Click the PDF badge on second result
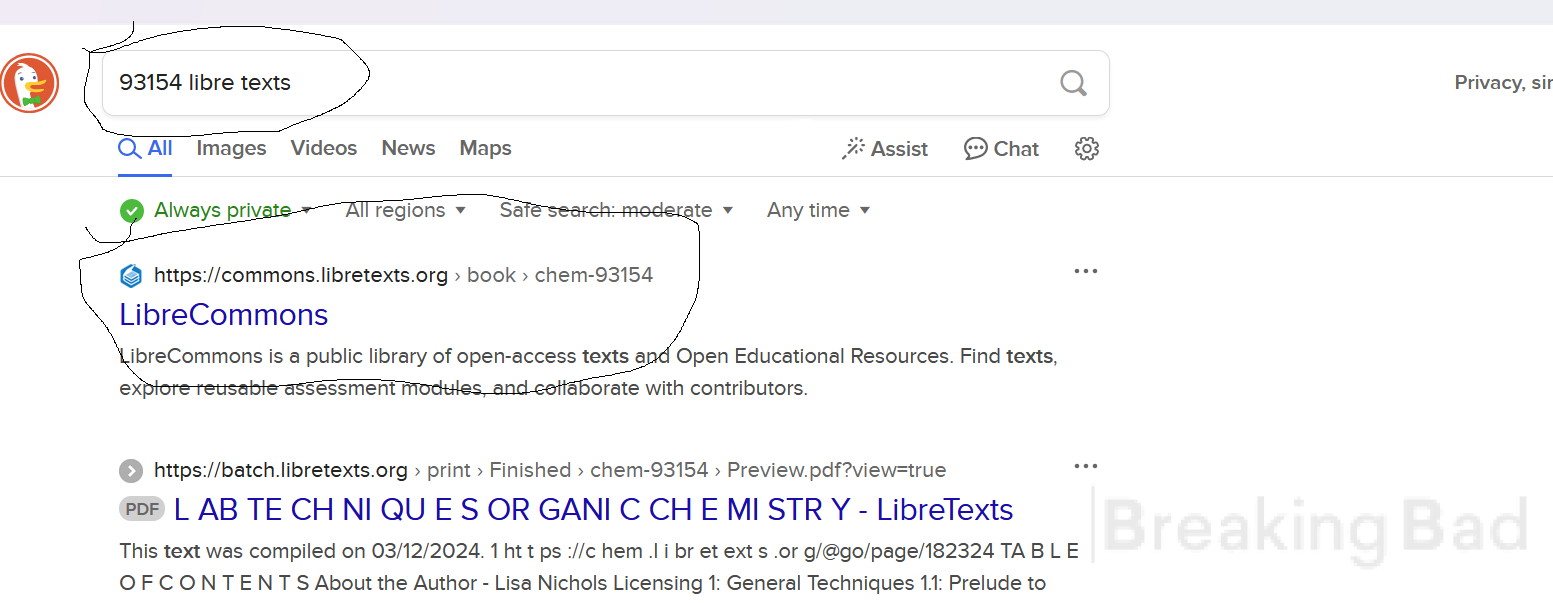This screenshot has height=603, width=1553. pyautogui.click(x=142, y=509)
